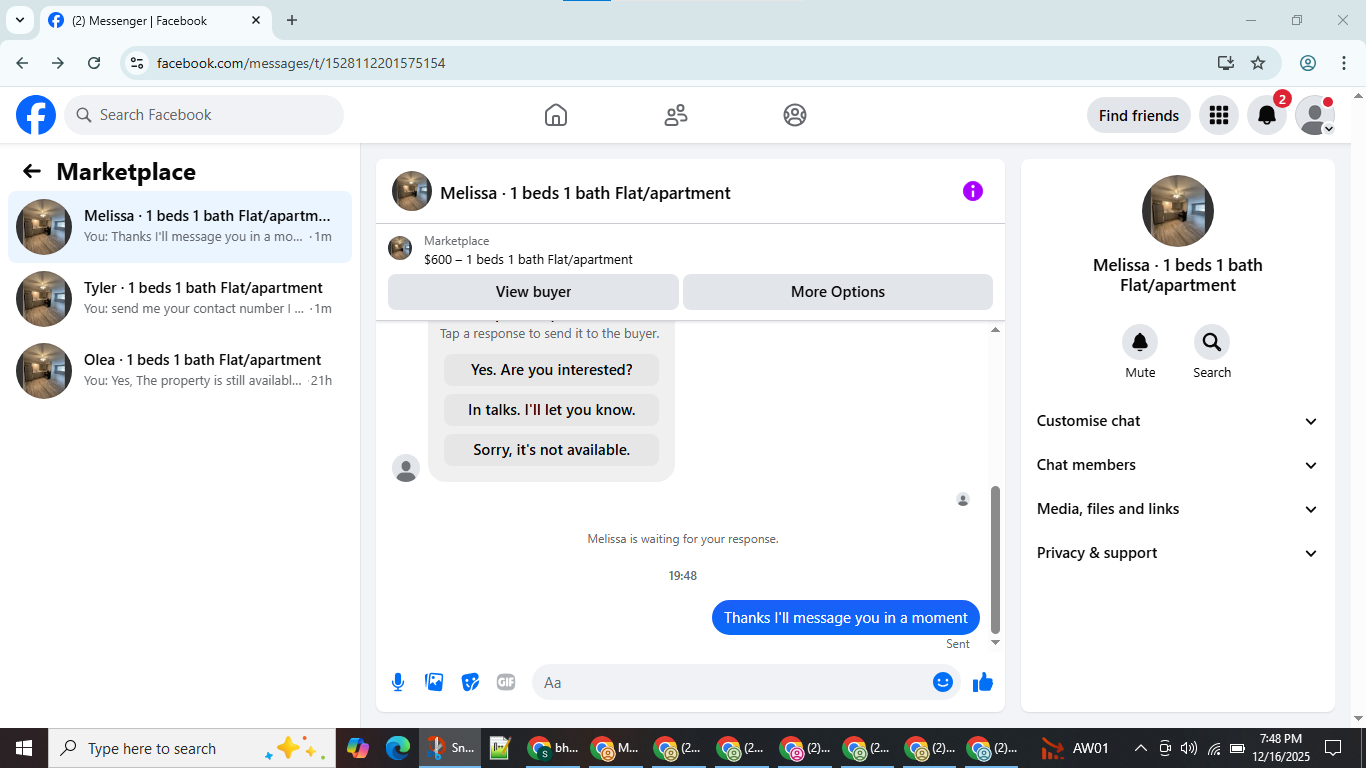The image size is (1366, 768).
Task: Expand the Customise chat section
Action: [x=1178, y=421]
